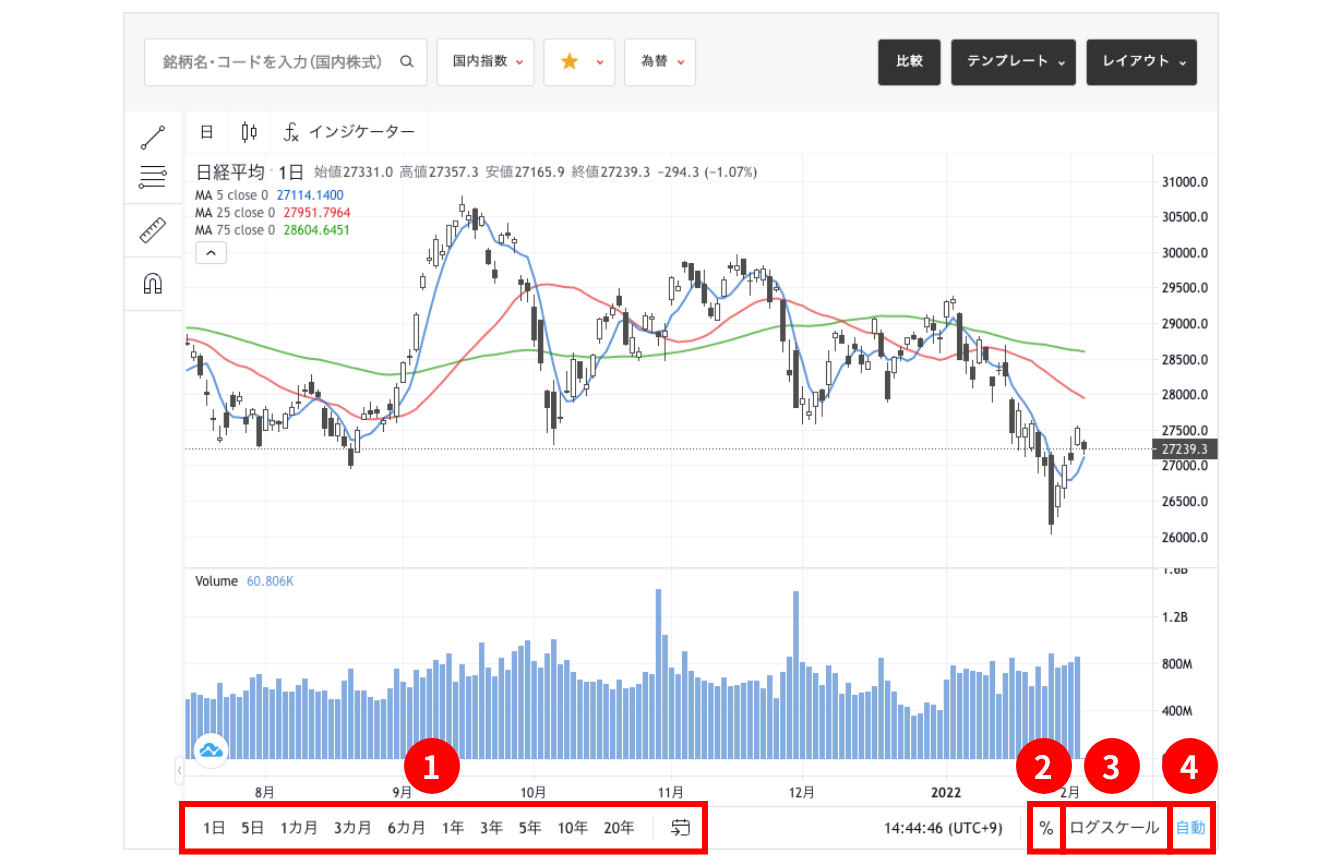Open the インジケーター indicators menu

tap(349, 132)
